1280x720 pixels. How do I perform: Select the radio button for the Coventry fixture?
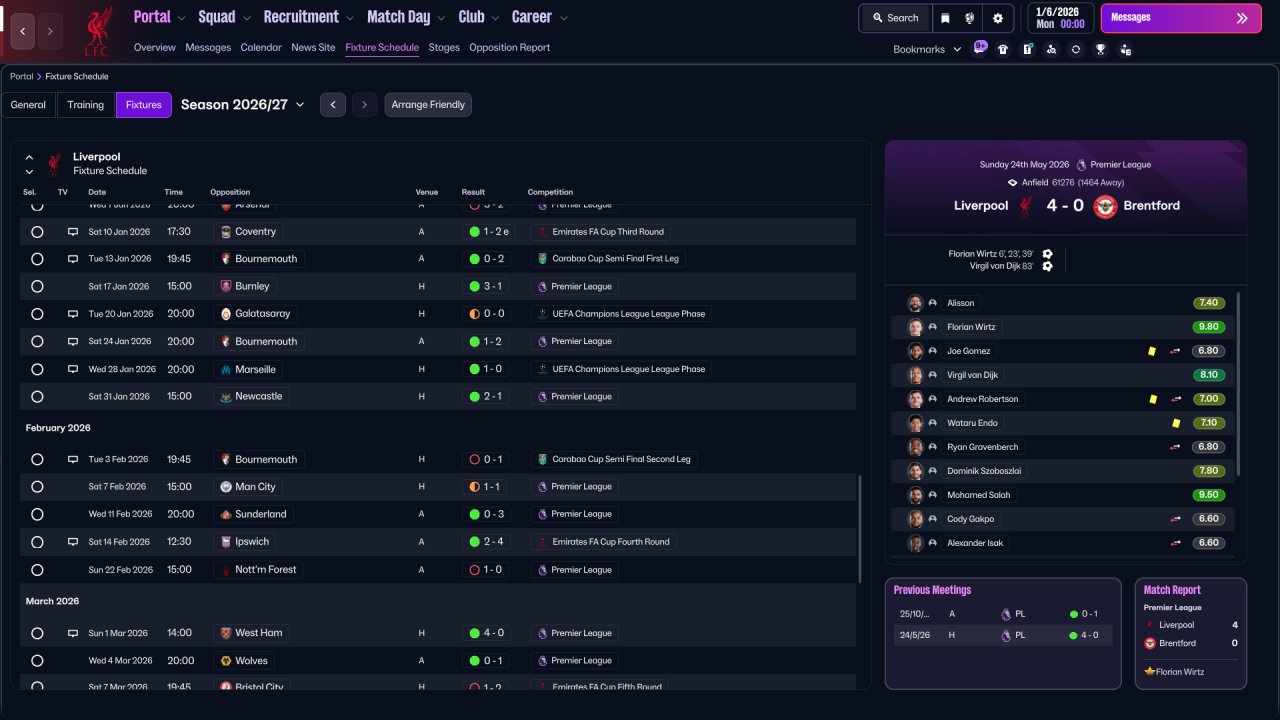click(37, 232)
